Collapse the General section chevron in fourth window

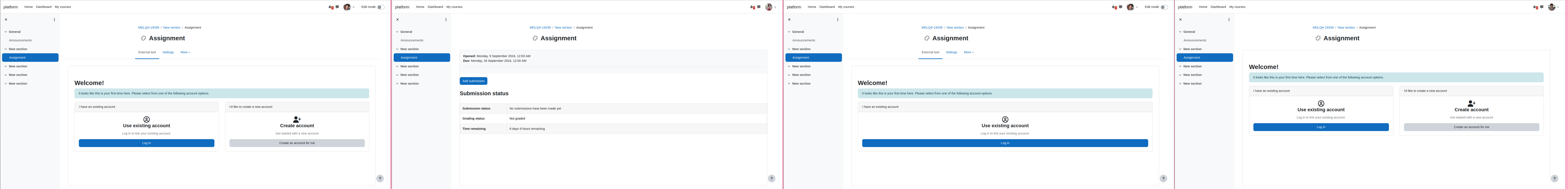1180,32
